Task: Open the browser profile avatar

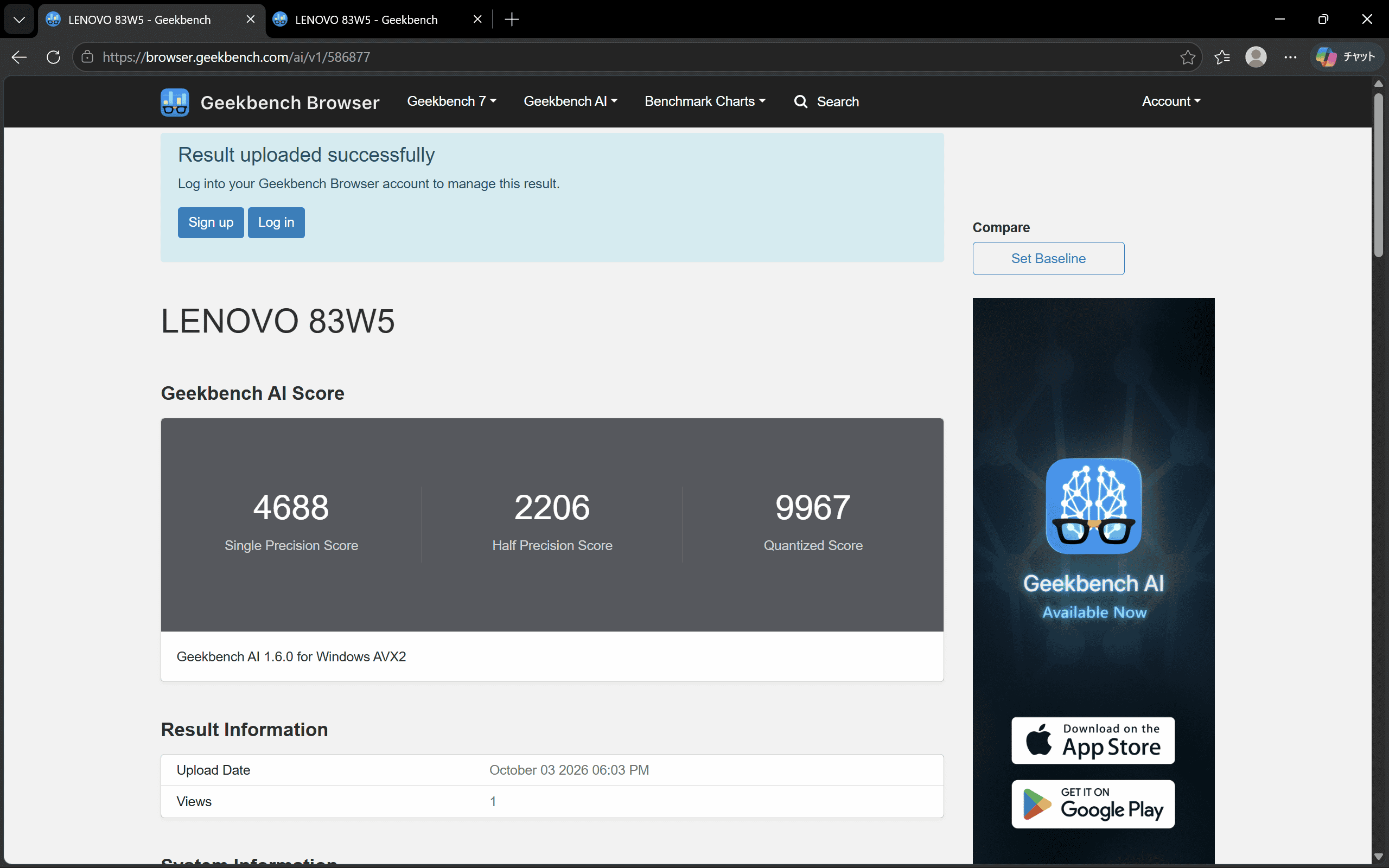Action: [1256, 57]
